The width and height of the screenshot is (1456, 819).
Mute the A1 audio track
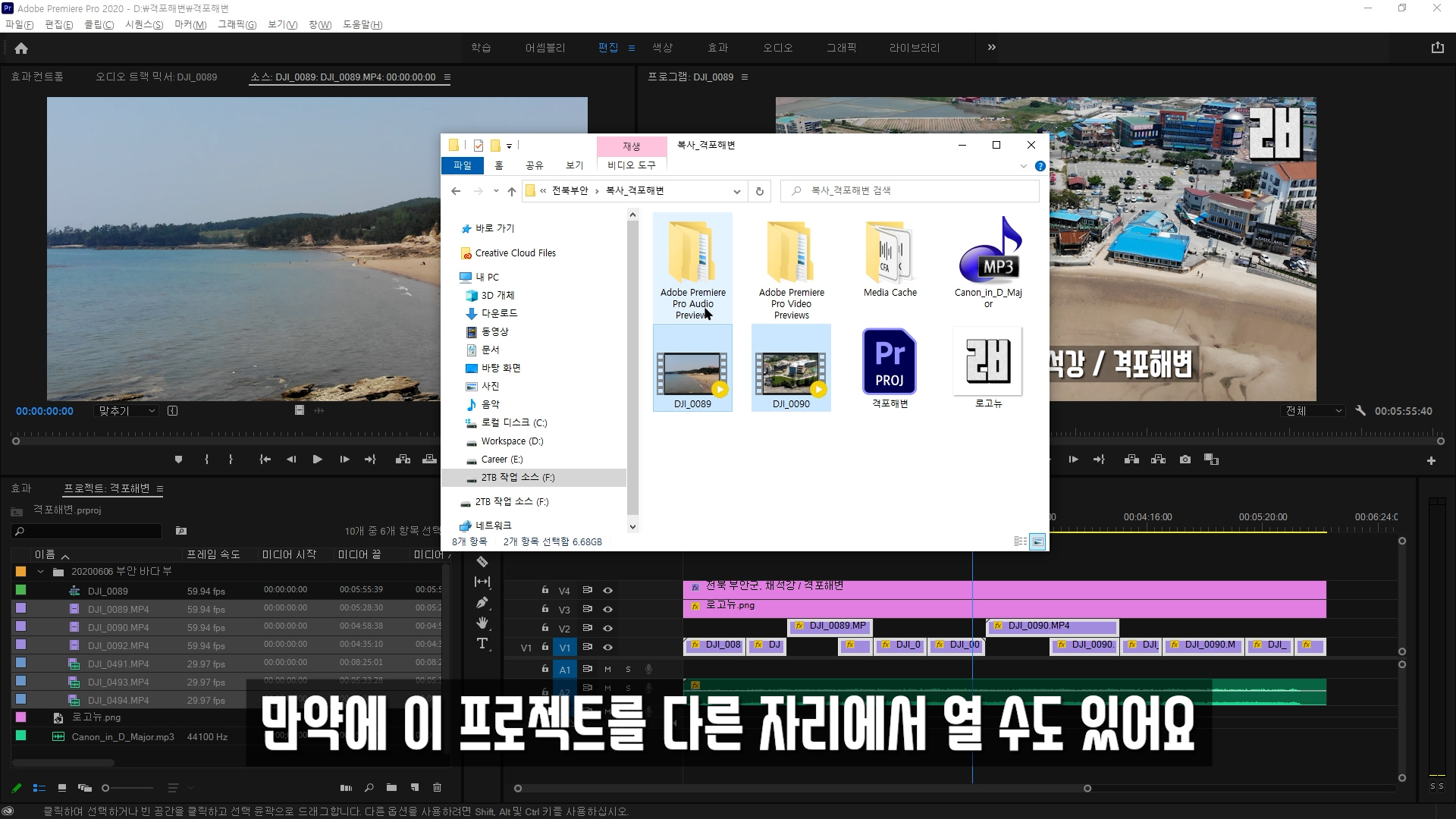607,669
